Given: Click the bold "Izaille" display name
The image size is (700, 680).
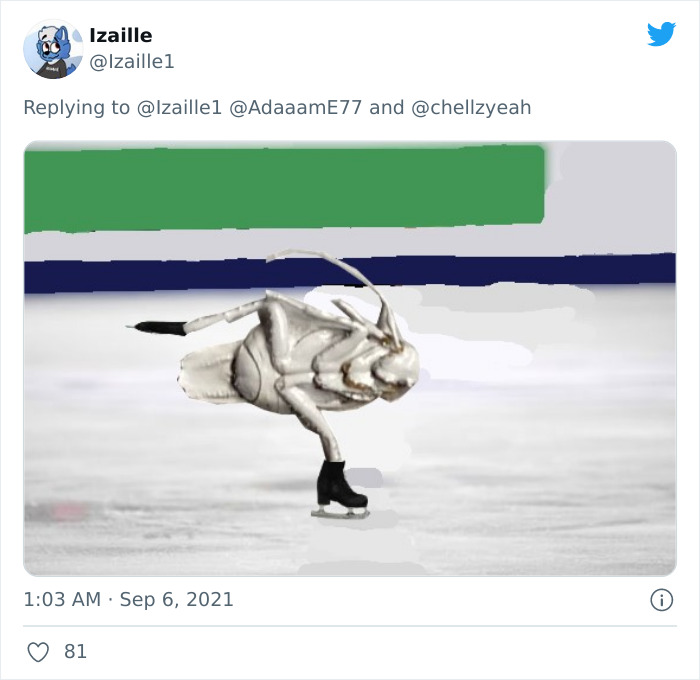Looking at the screenshot, I should tap(120, 36).
